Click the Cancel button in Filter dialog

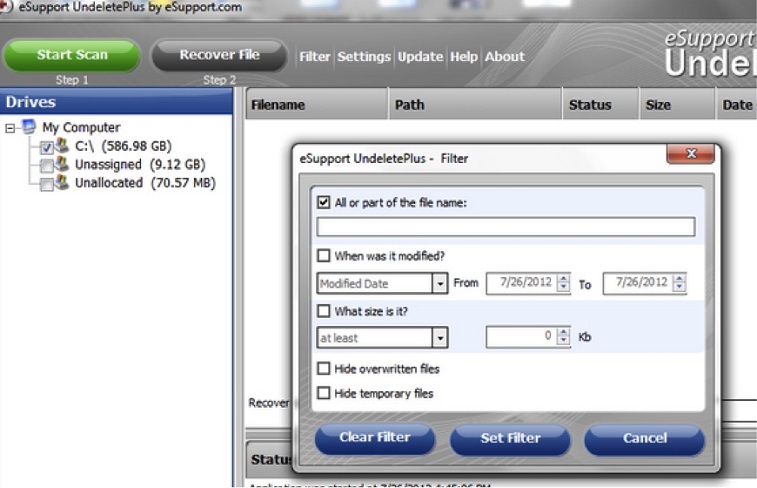click(645, 439)
